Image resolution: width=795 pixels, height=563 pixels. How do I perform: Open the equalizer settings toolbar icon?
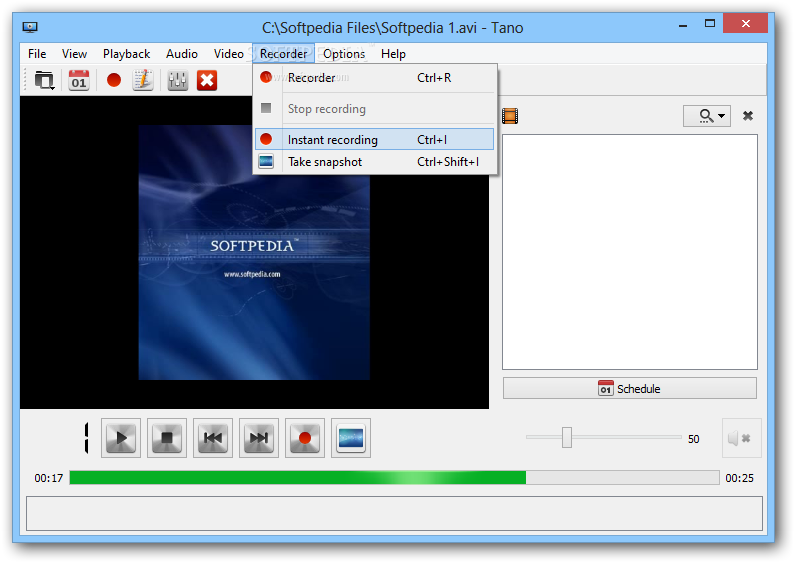click(x=177, y=80)
